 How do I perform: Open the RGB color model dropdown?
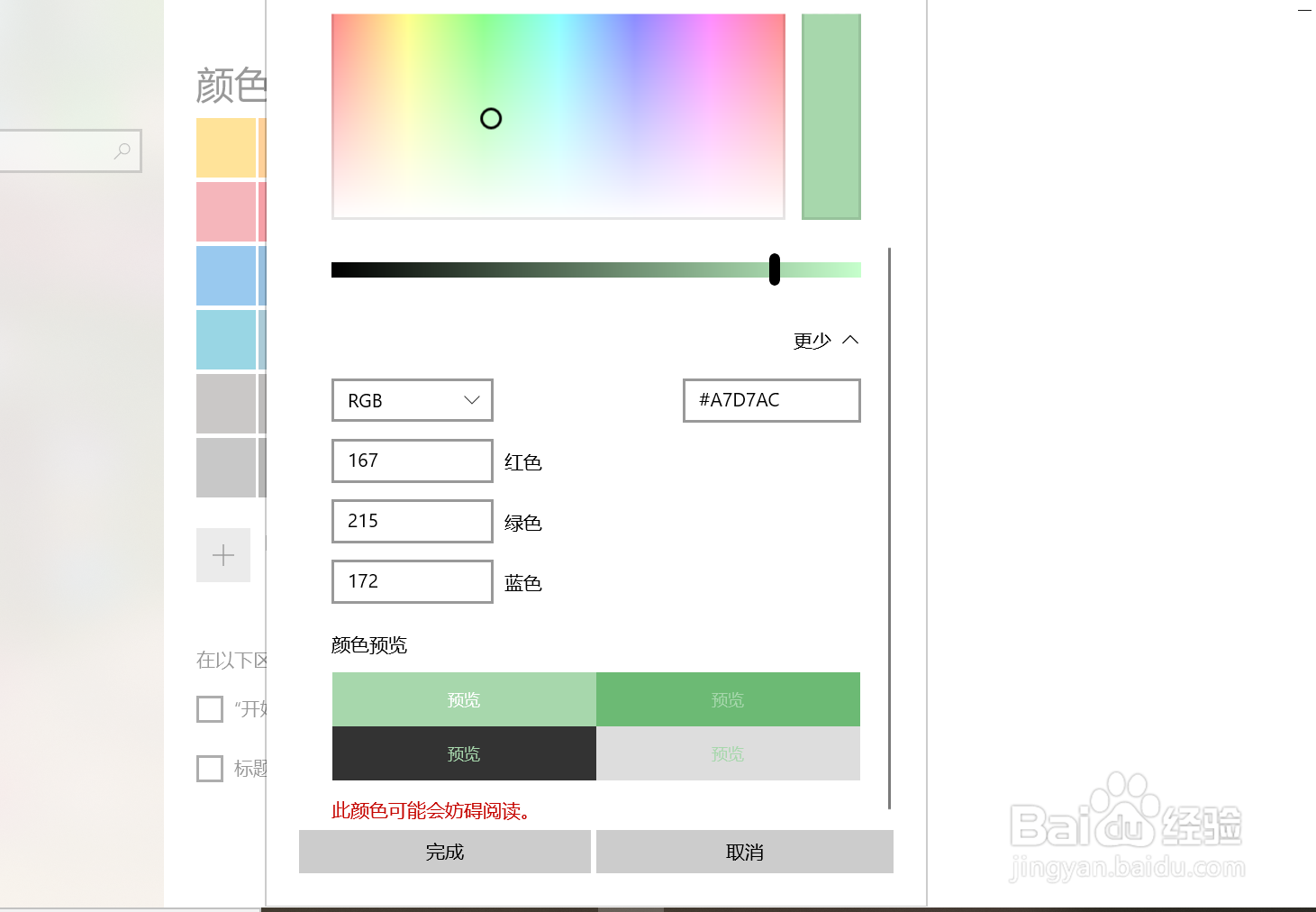tap(413, 400)
